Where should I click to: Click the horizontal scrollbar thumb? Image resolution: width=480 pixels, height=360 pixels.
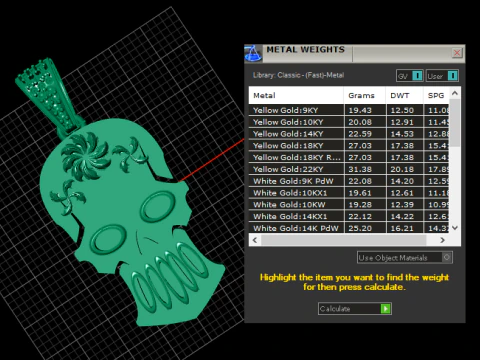(343, 240)
